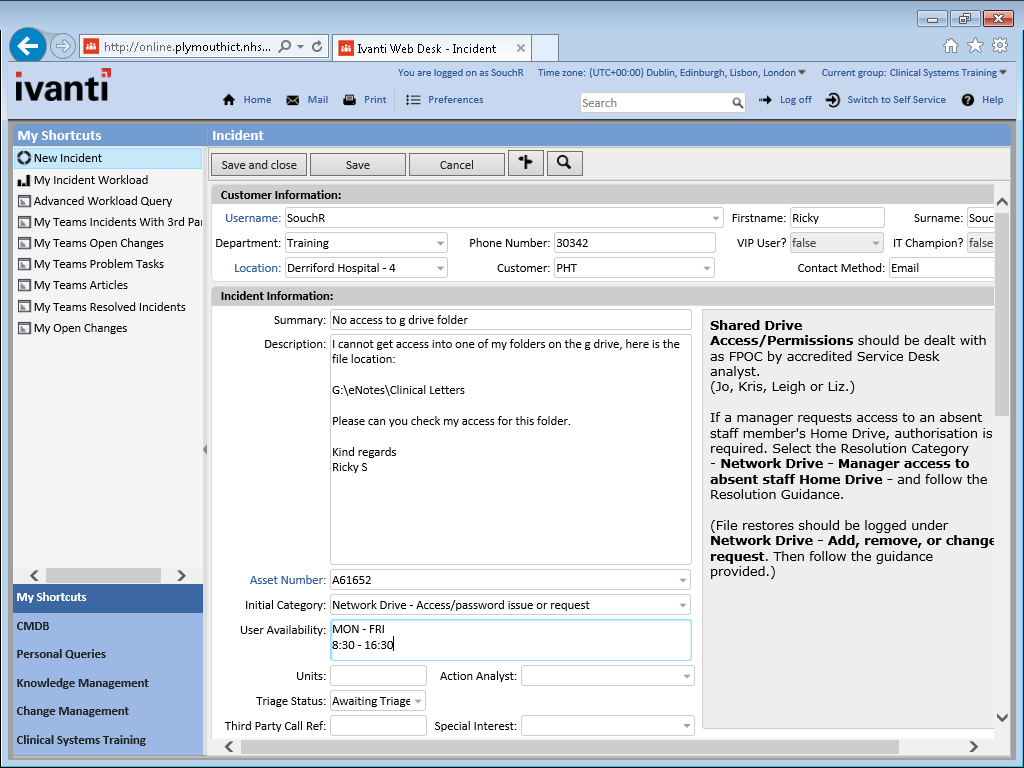Screen dimensions: 1024x768
Task: Collapse the left shortcuts panel splitter
Action: [205, 449]
